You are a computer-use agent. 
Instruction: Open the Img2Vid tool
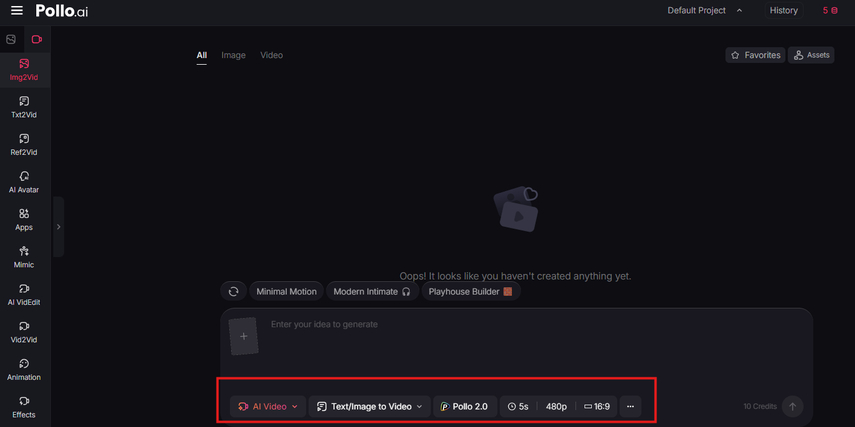pyautogui.click(x=24, y=70)
